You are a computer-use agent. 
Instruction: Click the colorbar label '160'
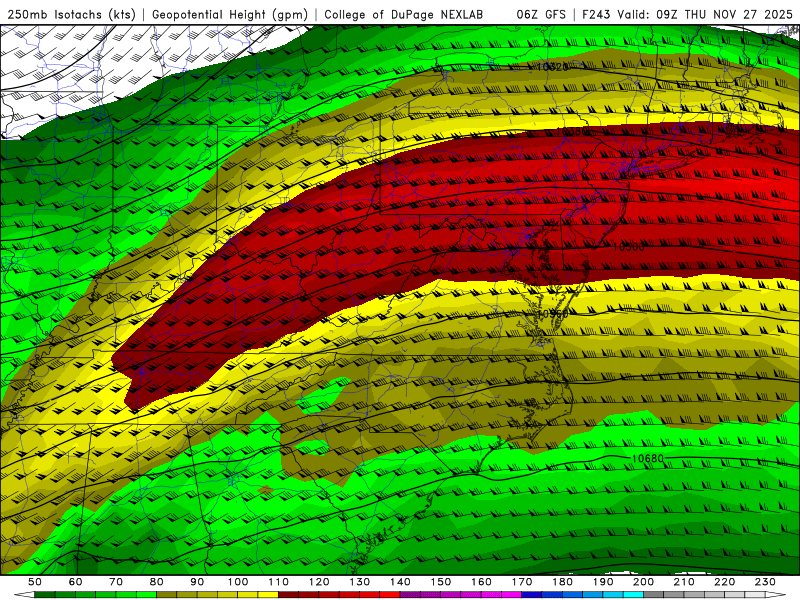coord(481,582)
